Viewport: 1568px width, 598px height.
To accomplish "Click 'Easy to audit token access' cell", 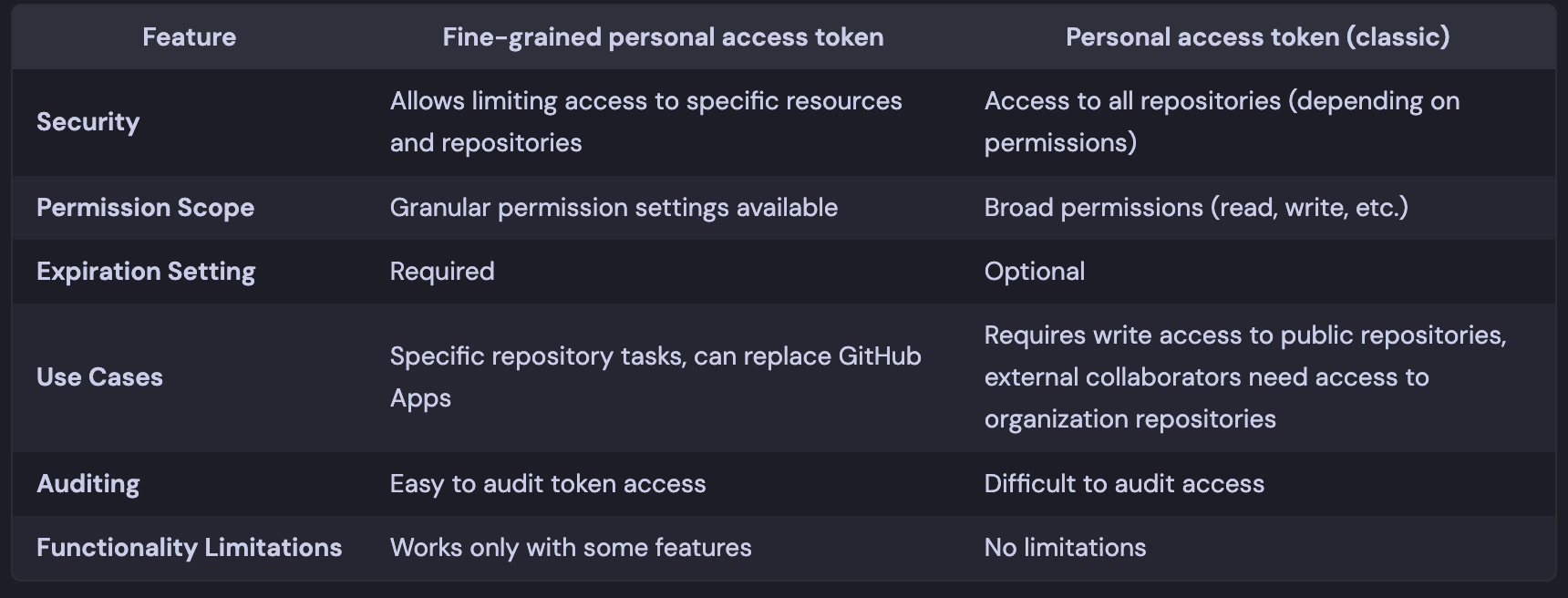I will pos(548,484).
